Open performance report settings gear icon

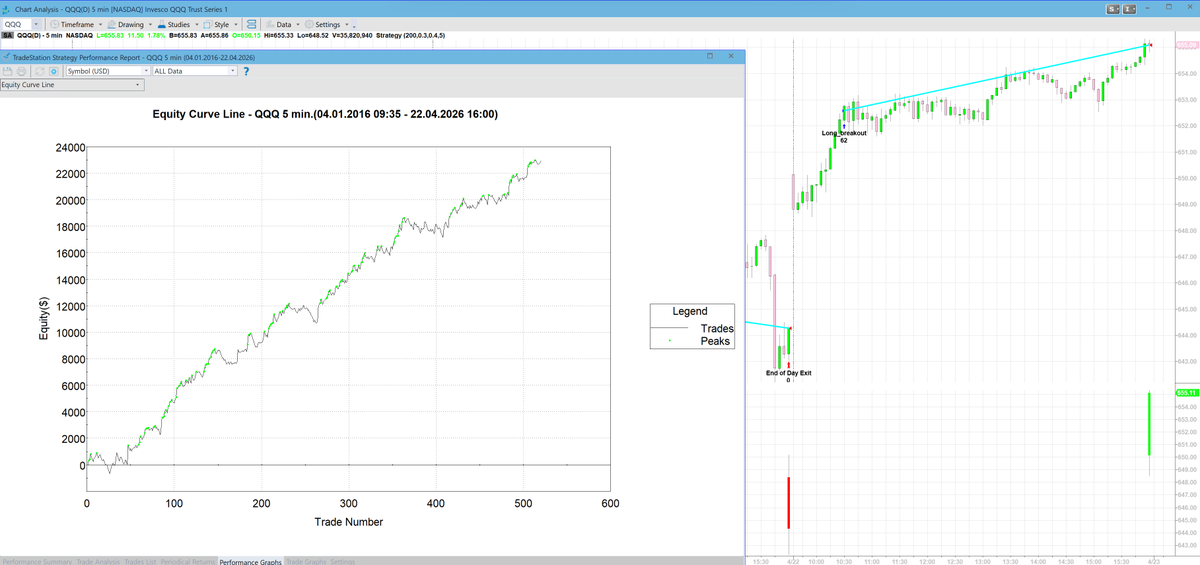pos(55,71)
